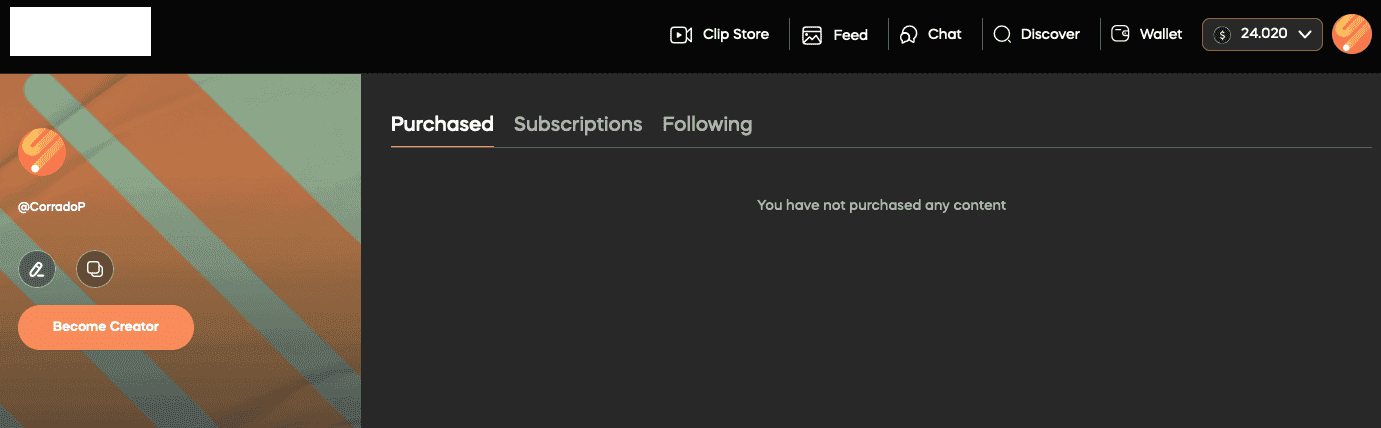Open the account avatar in the top-right corner

pyautogui.click(x=1352, y=35)
